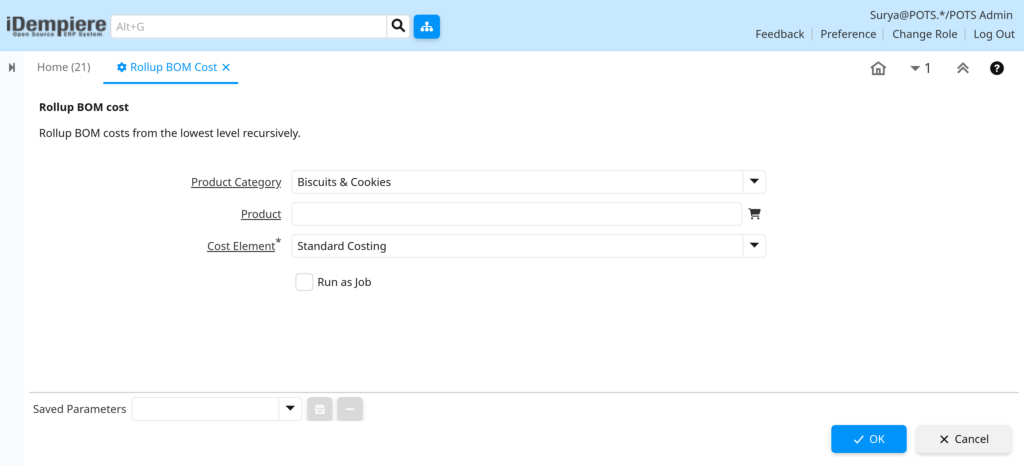Click the Product input field

(517, 214)
